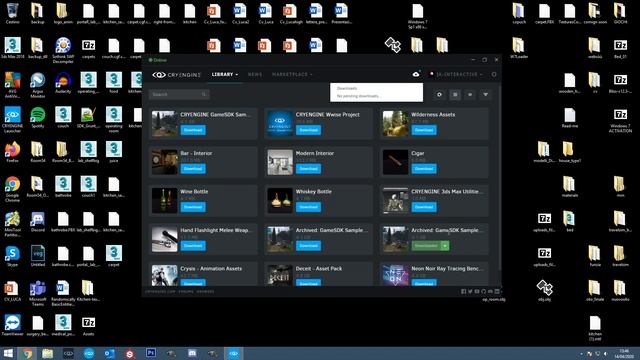Viewport: 640px width, 360px height.
Task: Select the Windows 7 ACTIVATION desktop archive
Action: coord(620,121)
